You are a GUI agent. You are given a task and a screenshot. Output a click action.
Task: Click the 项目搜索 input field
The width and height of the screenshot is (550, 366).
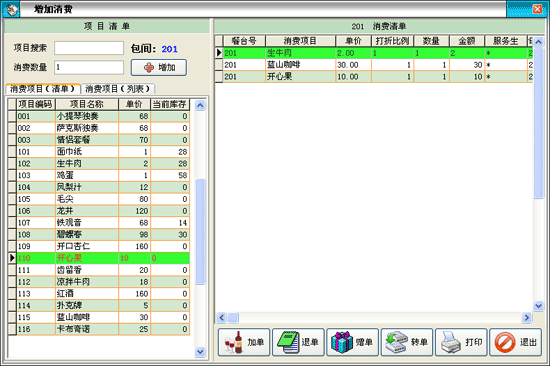pyautogui.click(x=89, y=48)
